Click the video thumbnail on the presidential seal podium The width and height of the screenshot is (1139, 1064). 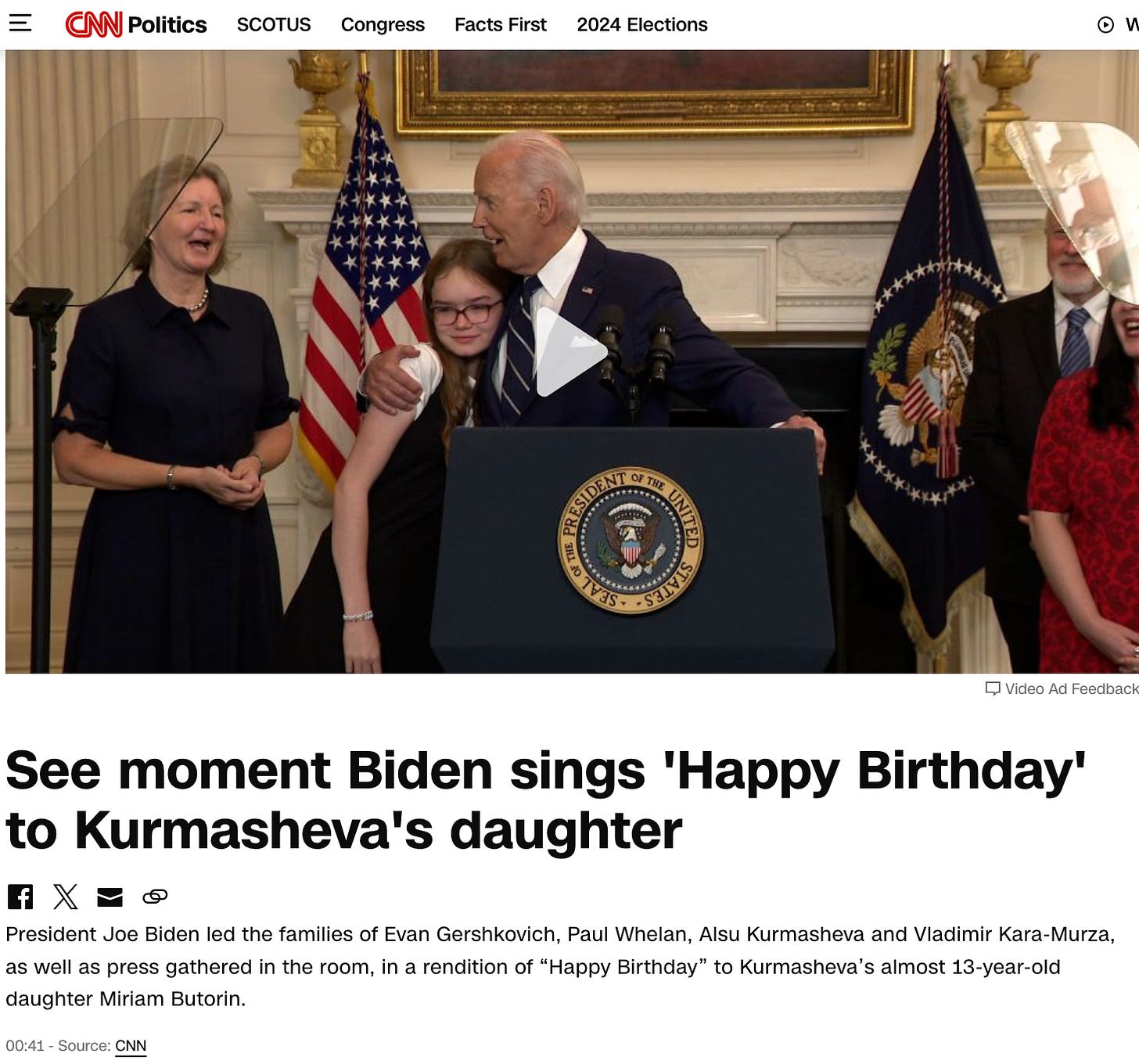[x=631, y=541]
